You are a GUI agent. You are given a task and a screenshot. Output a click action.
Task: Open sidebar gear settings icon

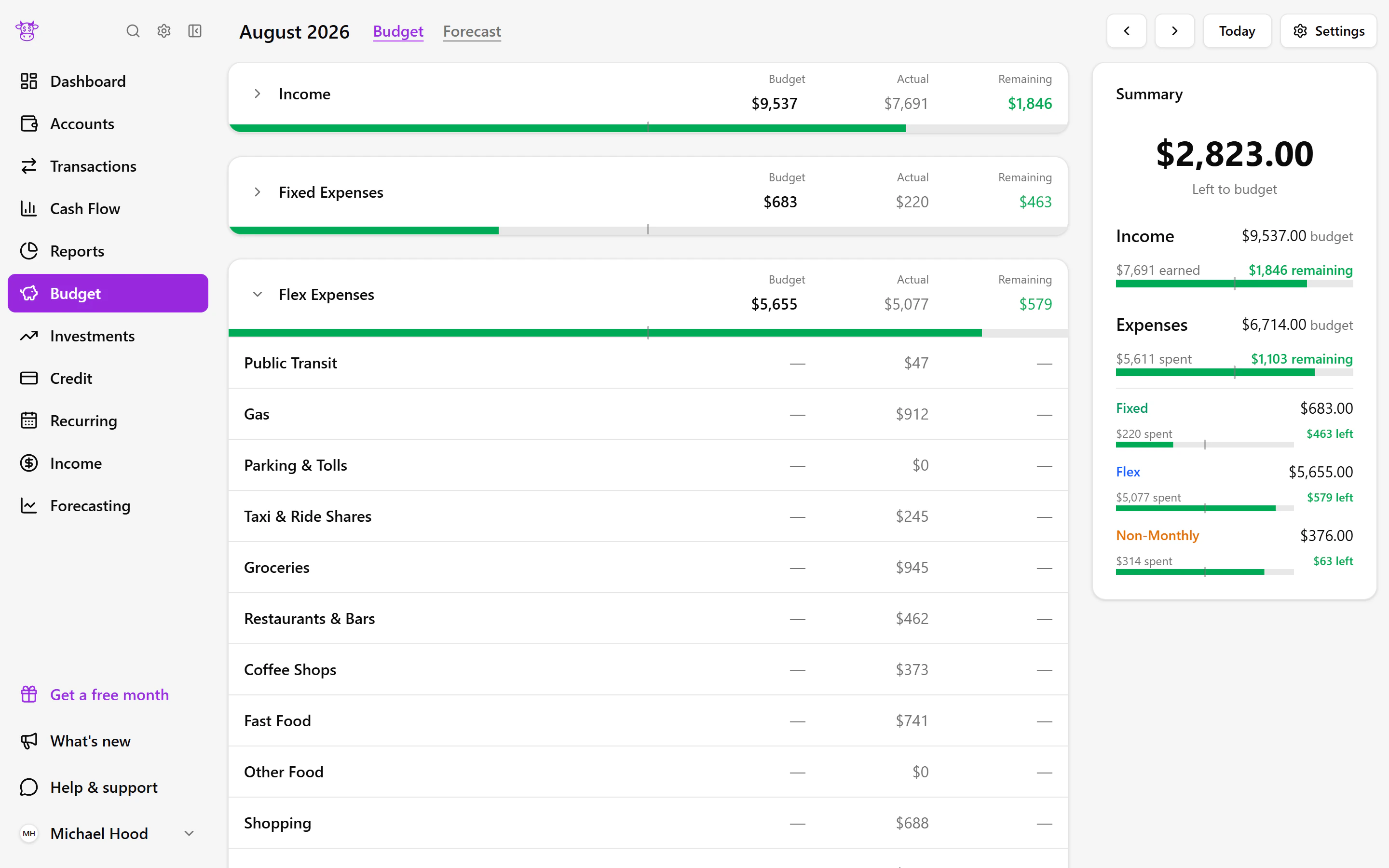pyautogui.click(x=164, y=31)
